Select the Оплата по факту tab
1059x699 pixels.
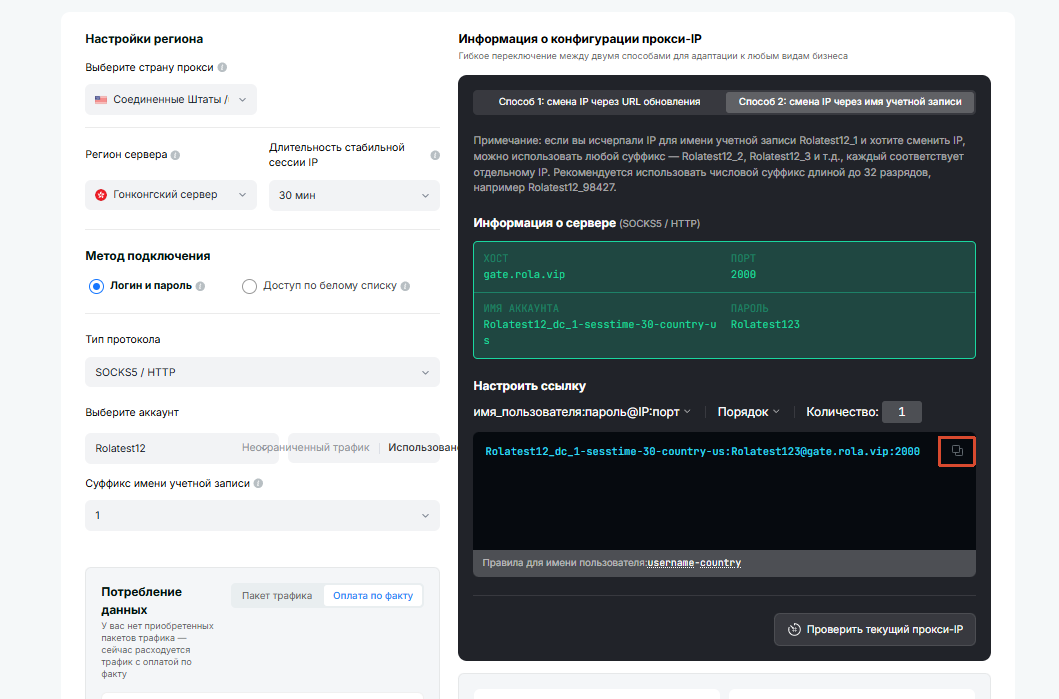[373, 596]
